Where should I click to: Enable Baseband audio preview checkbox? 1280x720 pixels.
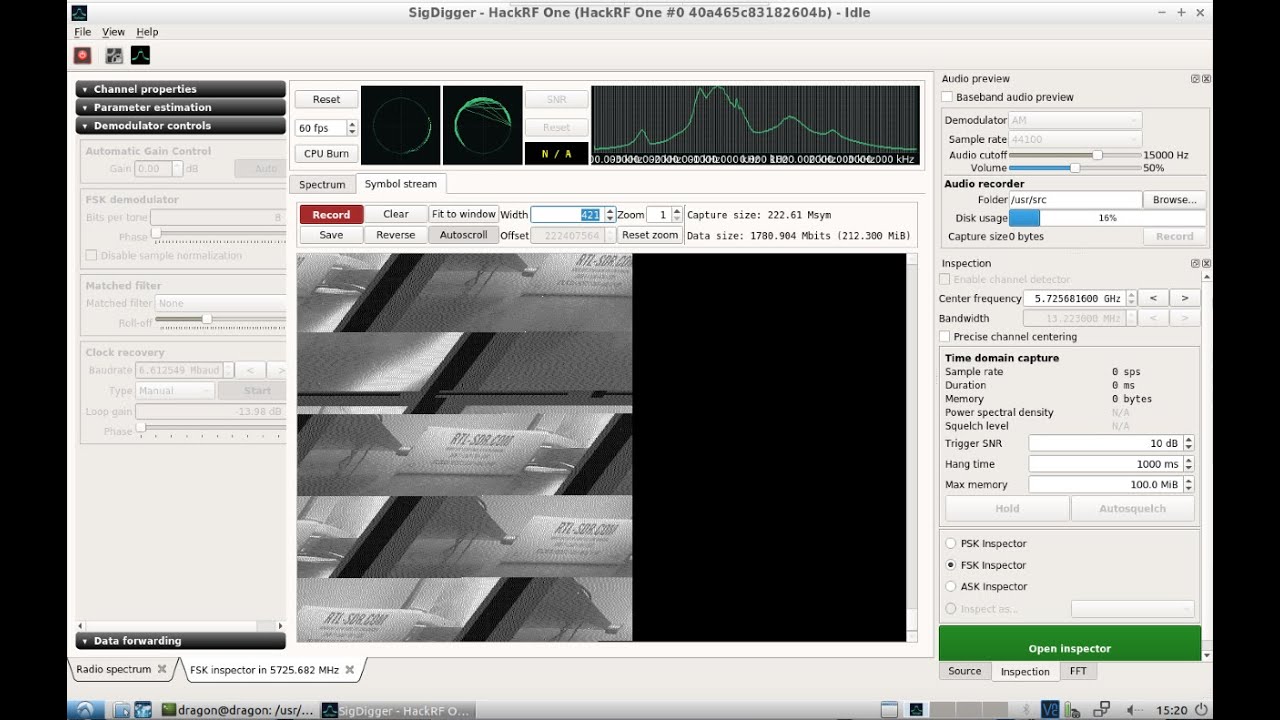[x=947, y=97]
